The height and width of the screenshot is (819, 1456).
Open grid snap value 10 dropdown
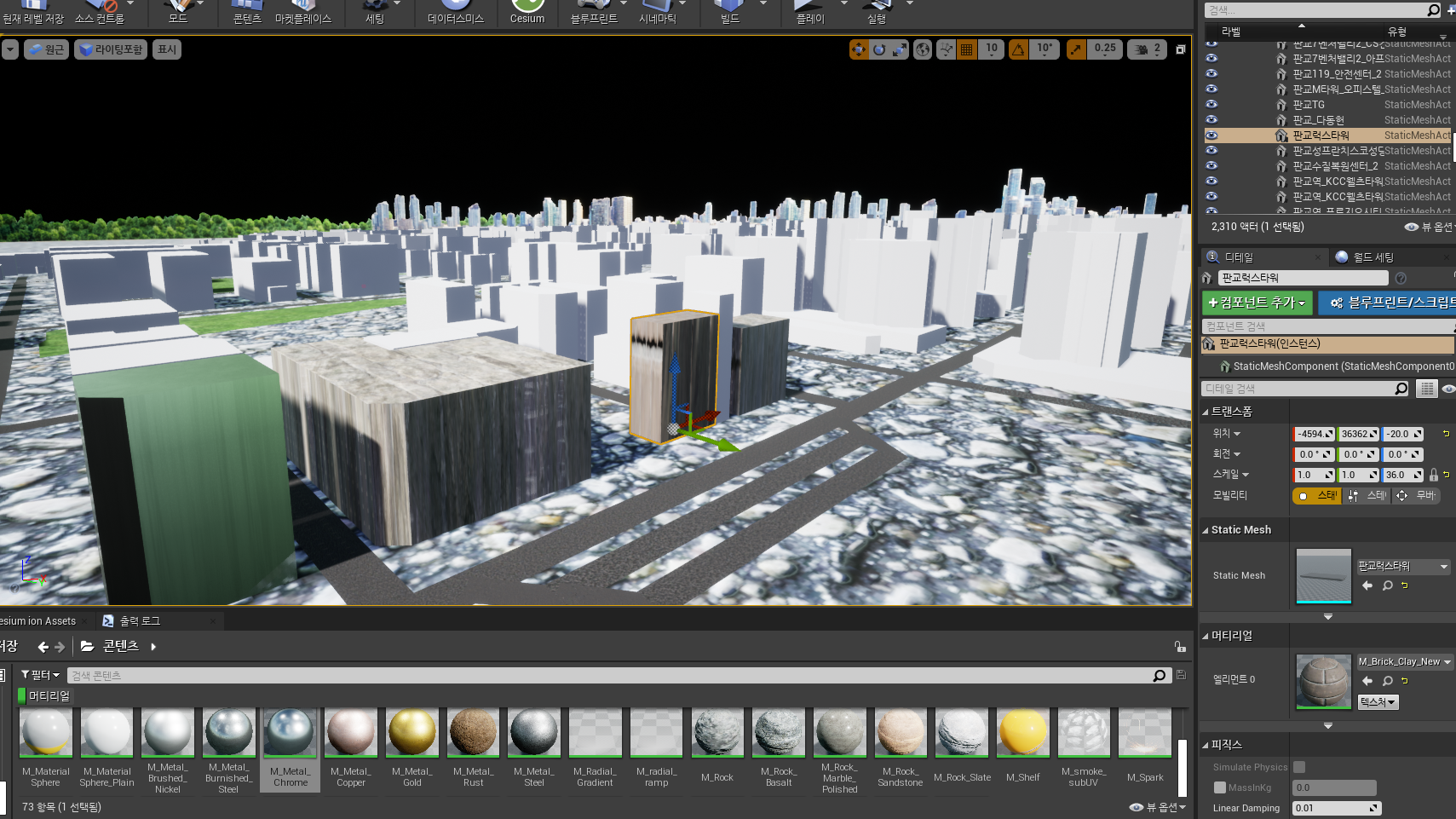tap(991, 49)
